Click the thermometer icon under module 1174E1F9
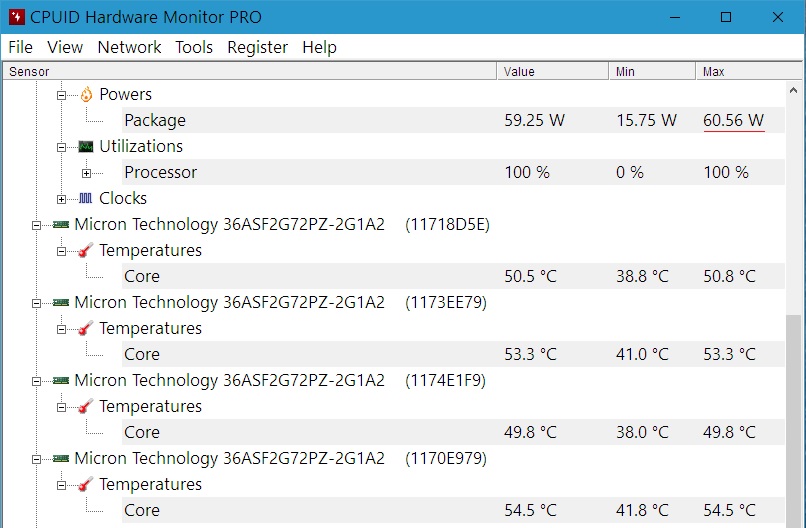 86,406
